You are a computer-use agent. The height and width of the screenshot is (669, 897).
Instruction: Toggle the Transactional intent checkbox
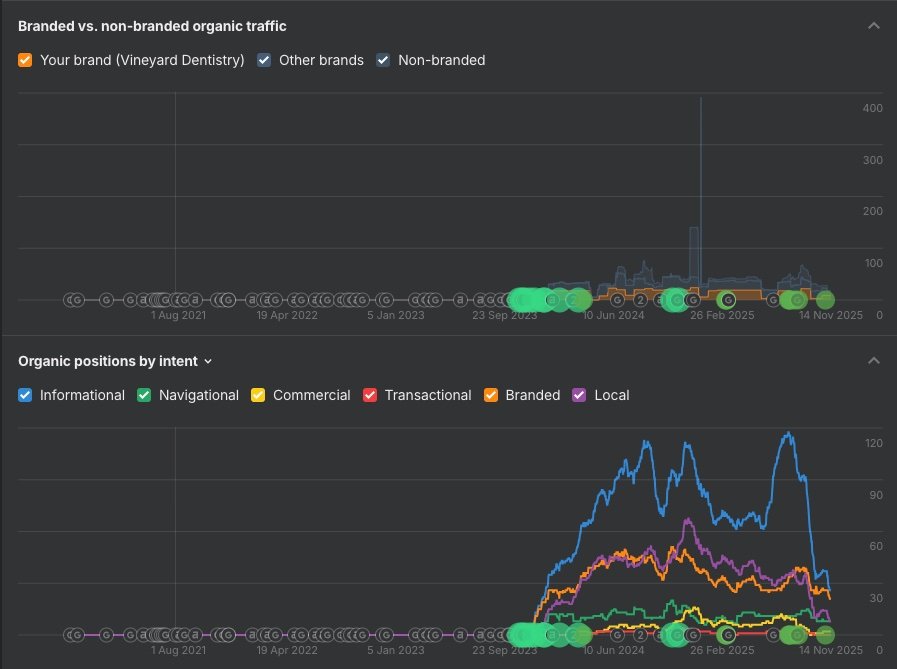coord(370,395)
